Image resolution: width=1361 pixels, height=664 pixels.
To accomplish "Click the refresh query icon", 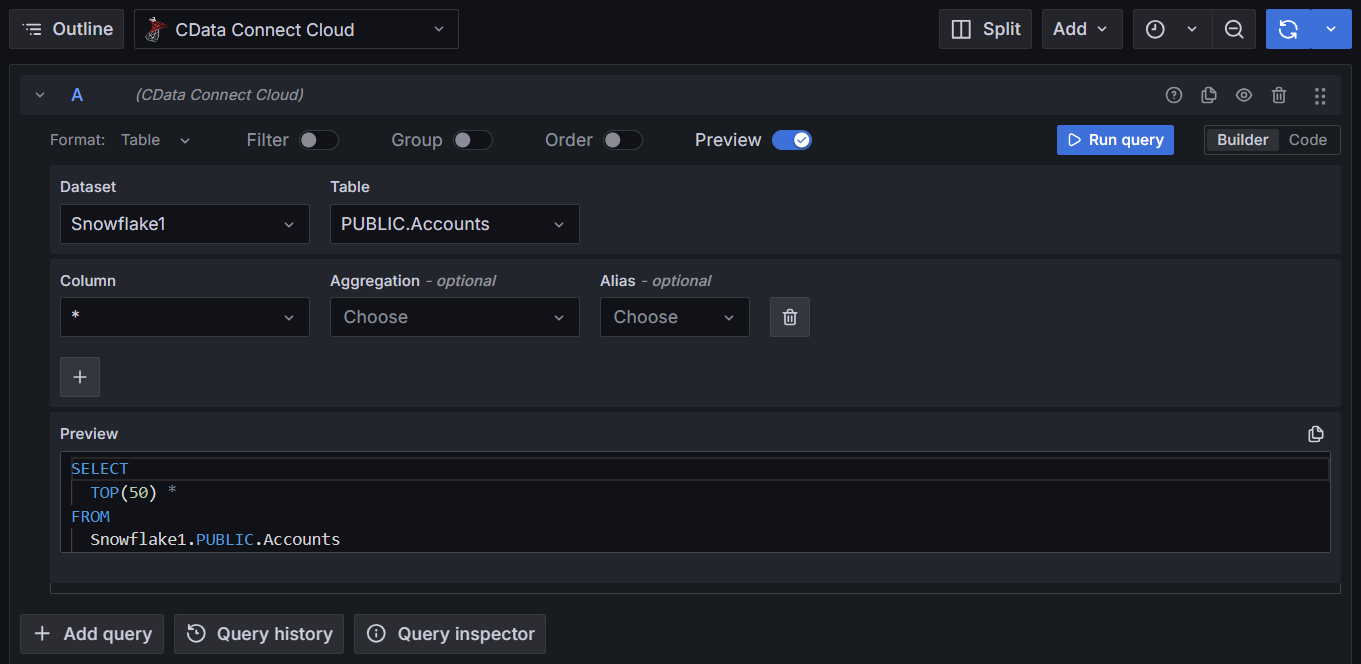I will pyautogui.click(x=1288, y=30).
